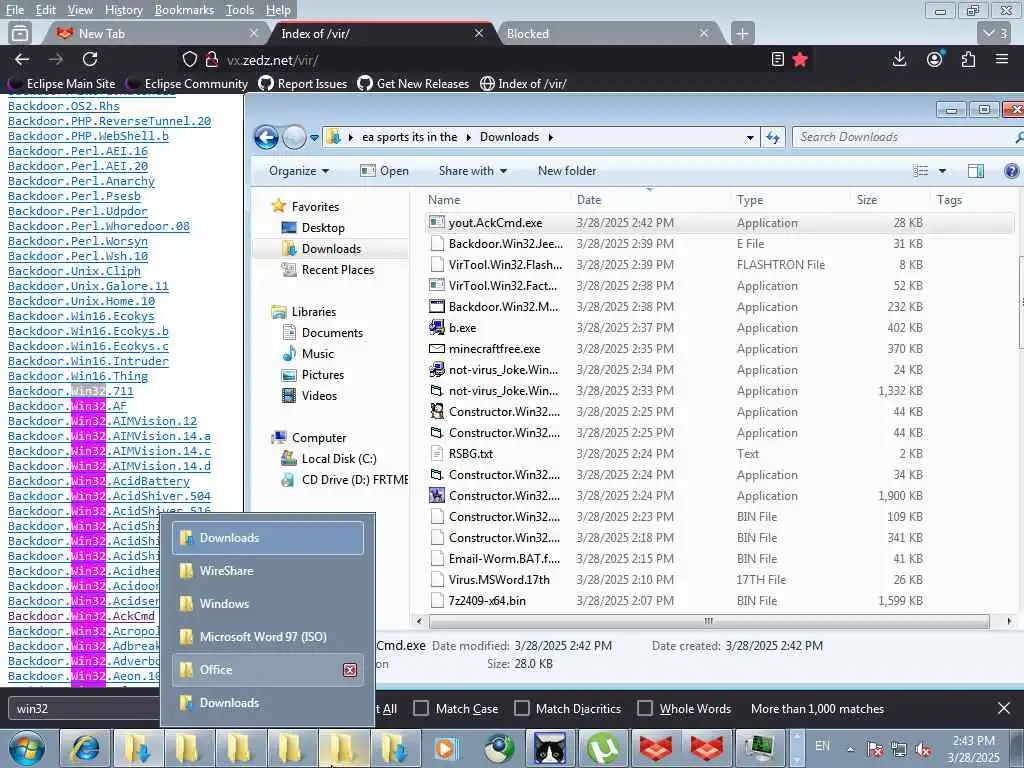
Task: Click the address bar URL vx.zedz.net/vir/
Action: [x=272, y=60]
